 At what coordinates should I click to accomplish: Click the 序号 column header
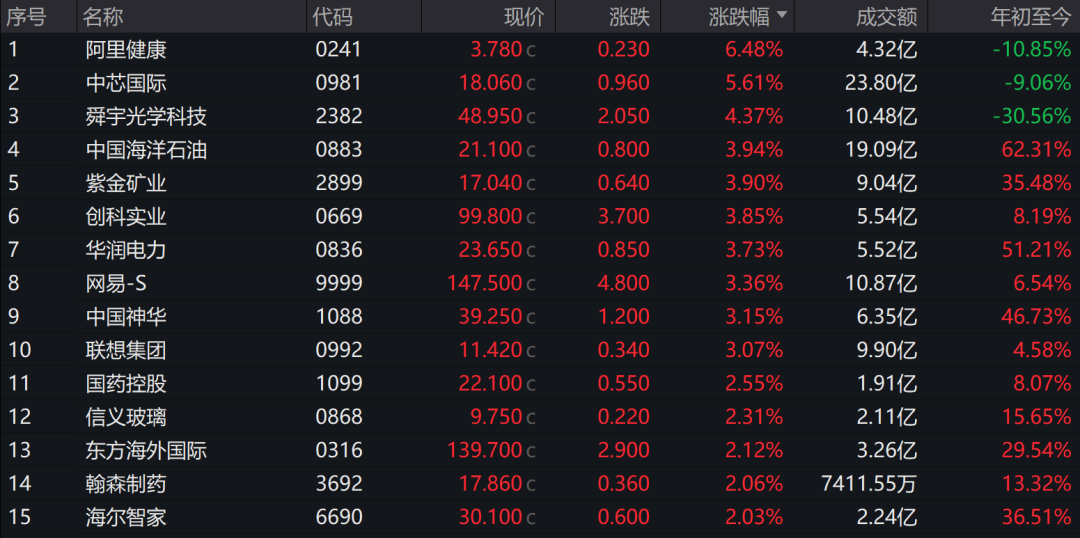(x=26, y=17)
